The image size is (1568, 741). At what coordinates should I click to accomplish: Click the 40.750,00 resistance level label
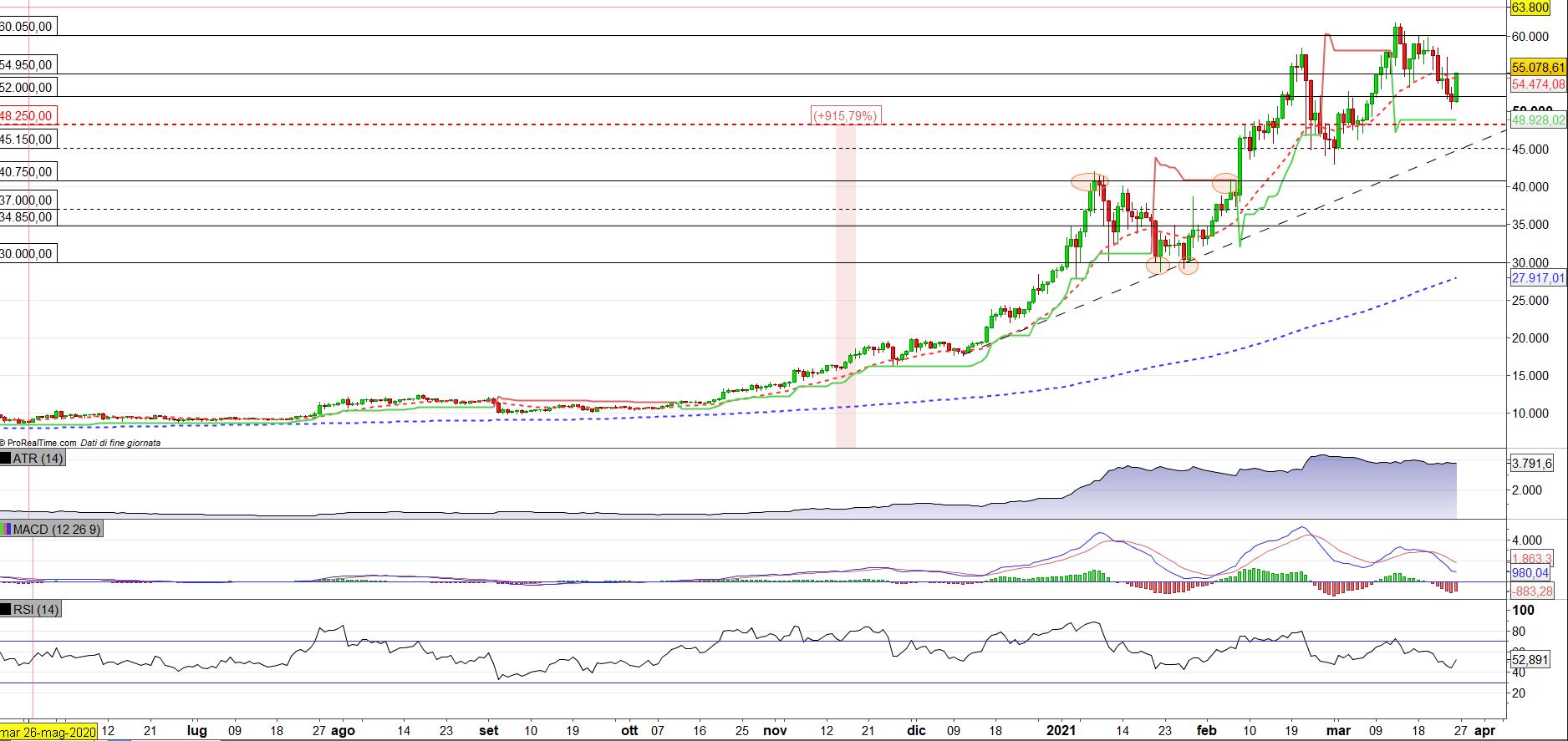point(27,172)
